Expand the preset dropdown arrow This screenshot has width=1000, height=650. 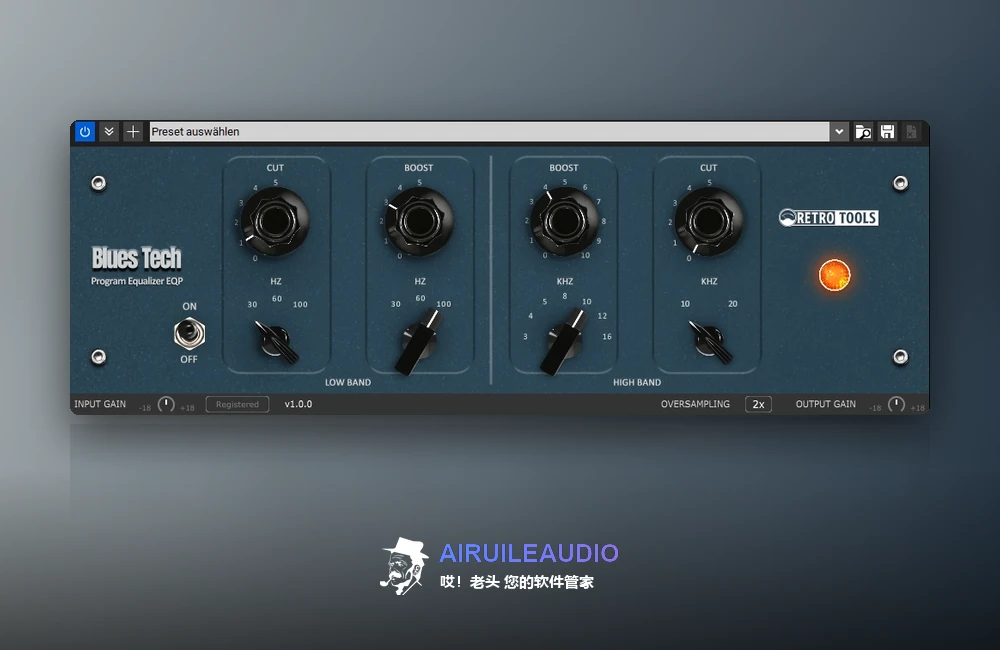(839, 131)
